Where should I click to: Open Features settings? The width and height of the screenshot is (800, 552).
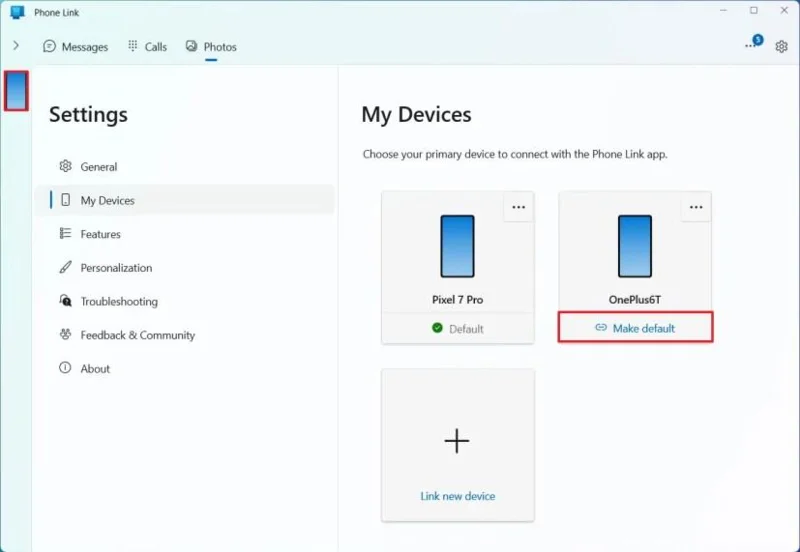click(185, 234)
